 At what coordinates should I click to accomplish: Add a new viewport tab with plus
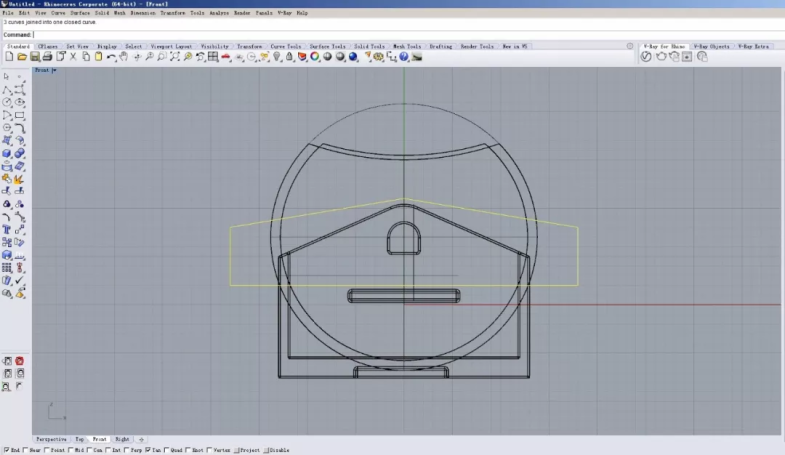click(141, 439)
